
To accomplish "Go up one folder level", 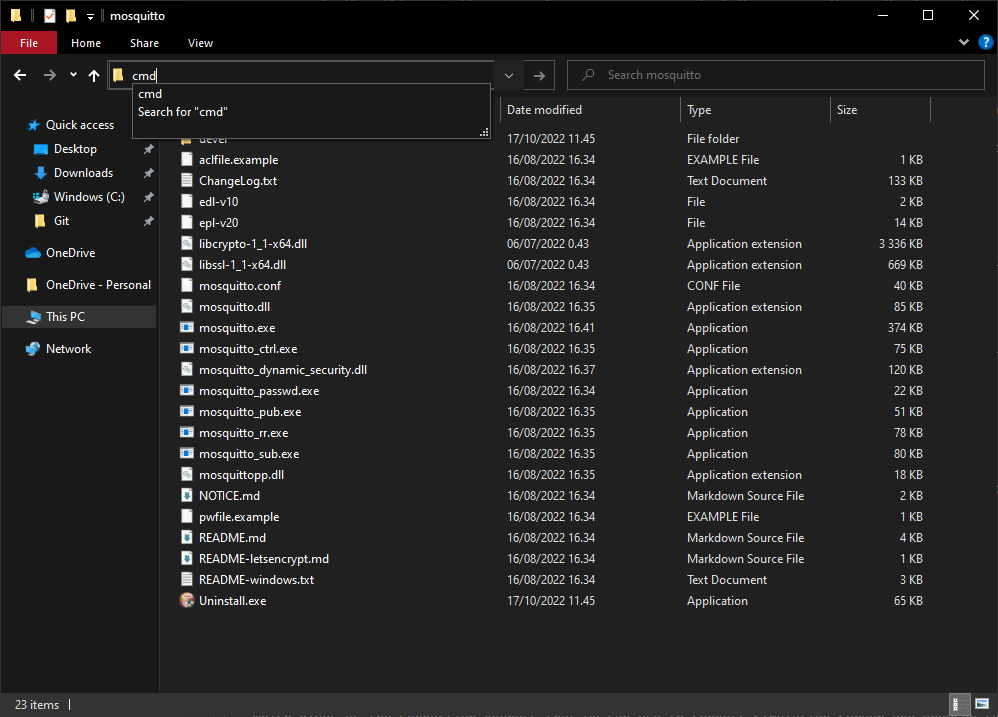I will point(94,75).
